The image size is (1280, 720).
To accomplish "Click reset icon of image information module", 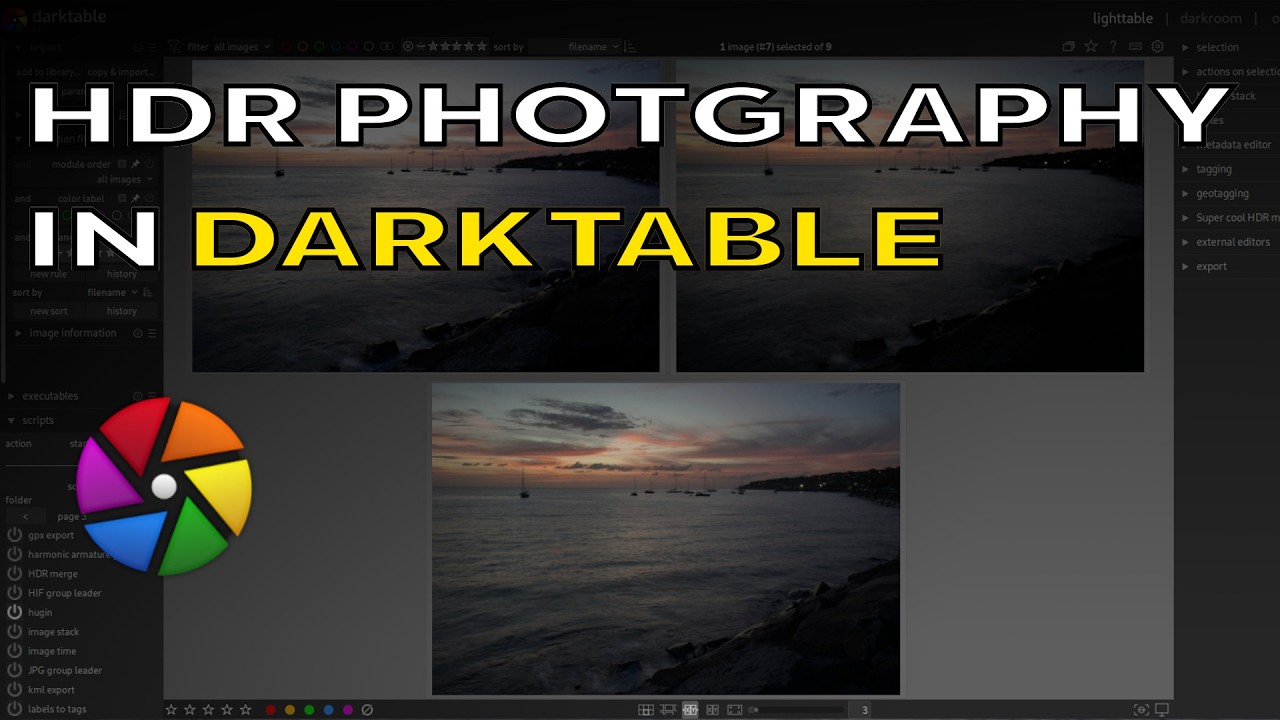I will point(138,333).
